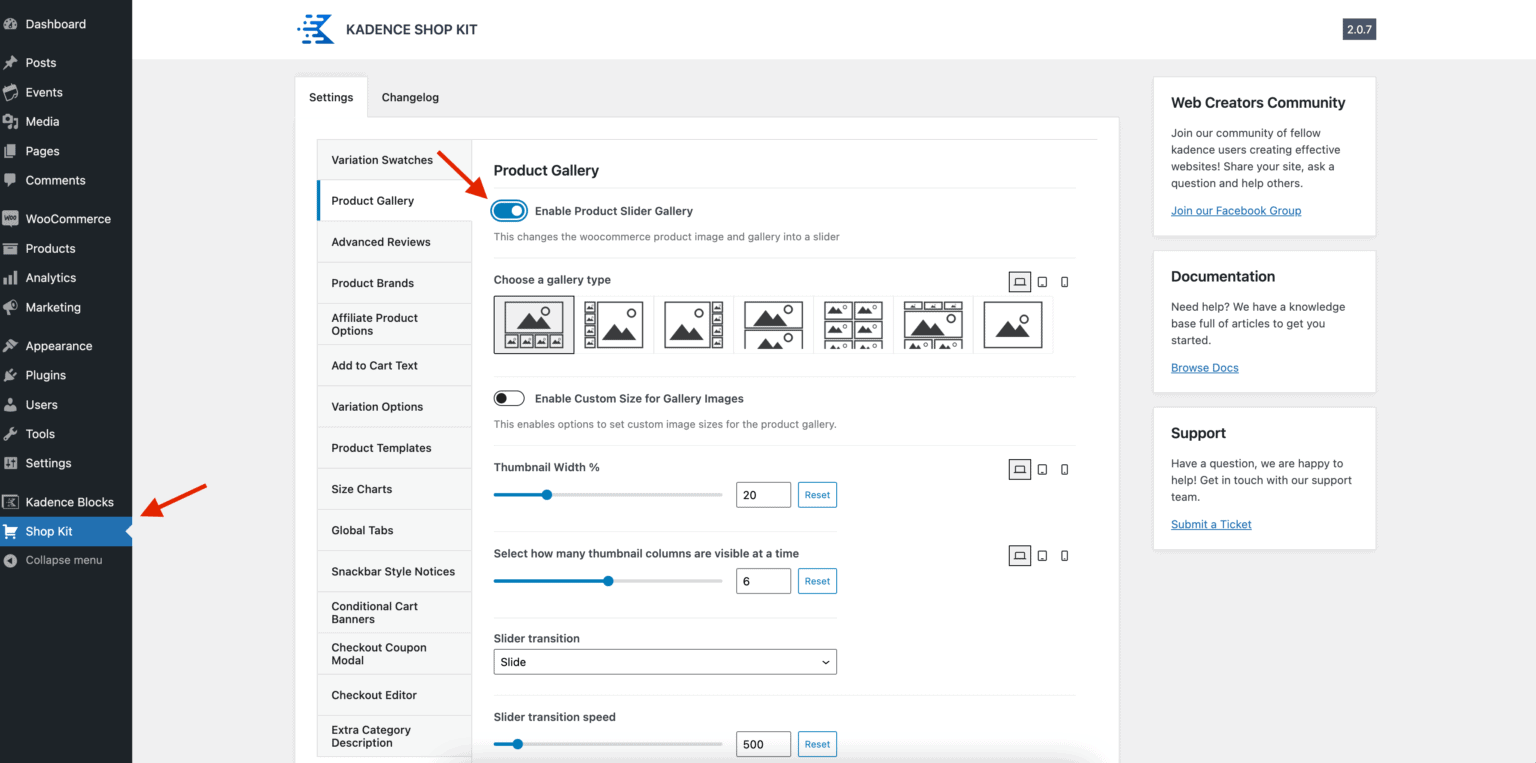Switch Thumbnail Width setting to mobile device icon
This screenshot has width=1536, height=763.
pyautogui.click(x=1064, y=469)
